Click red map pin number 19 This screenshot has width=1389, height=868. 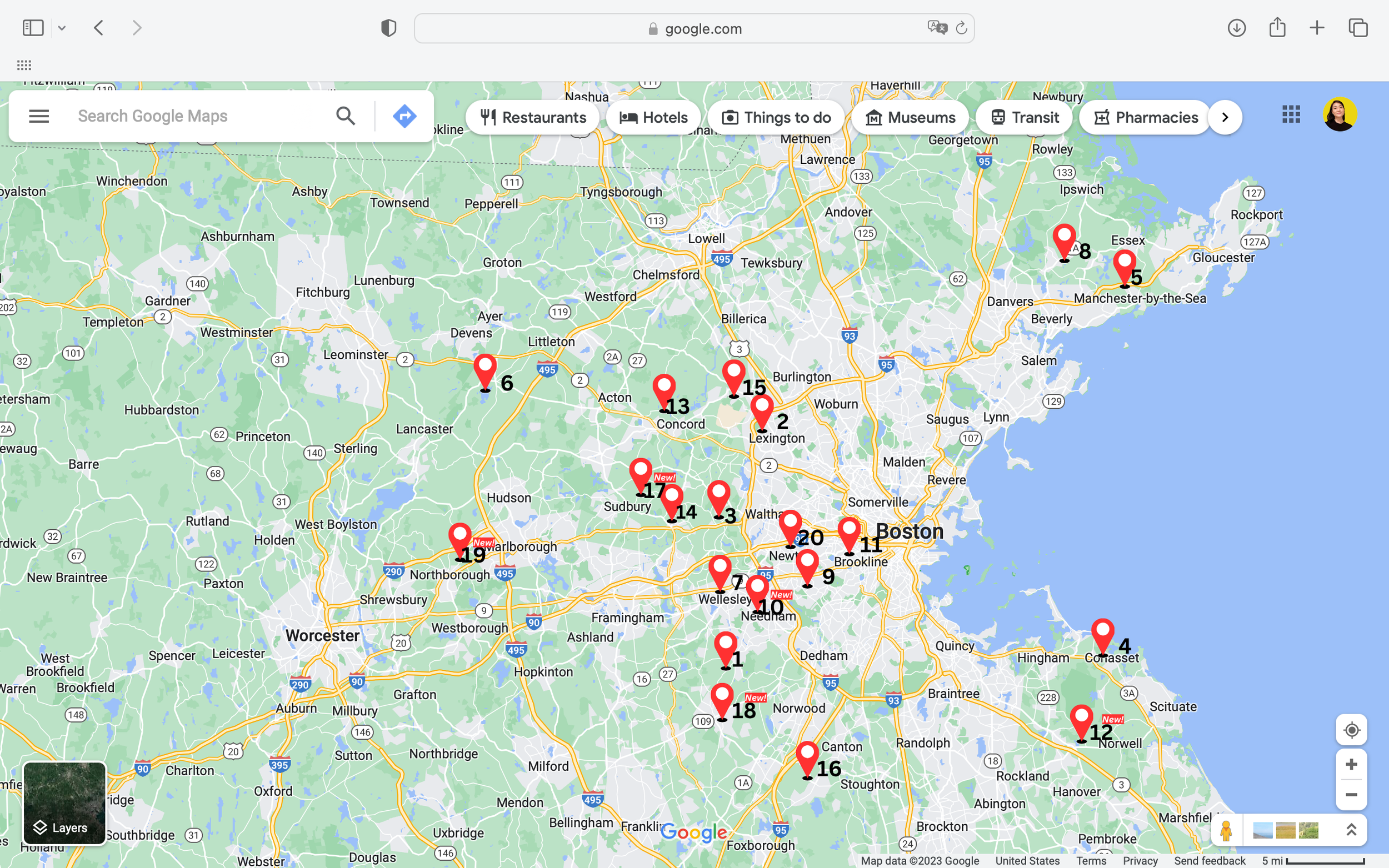[x=460, y=542]
